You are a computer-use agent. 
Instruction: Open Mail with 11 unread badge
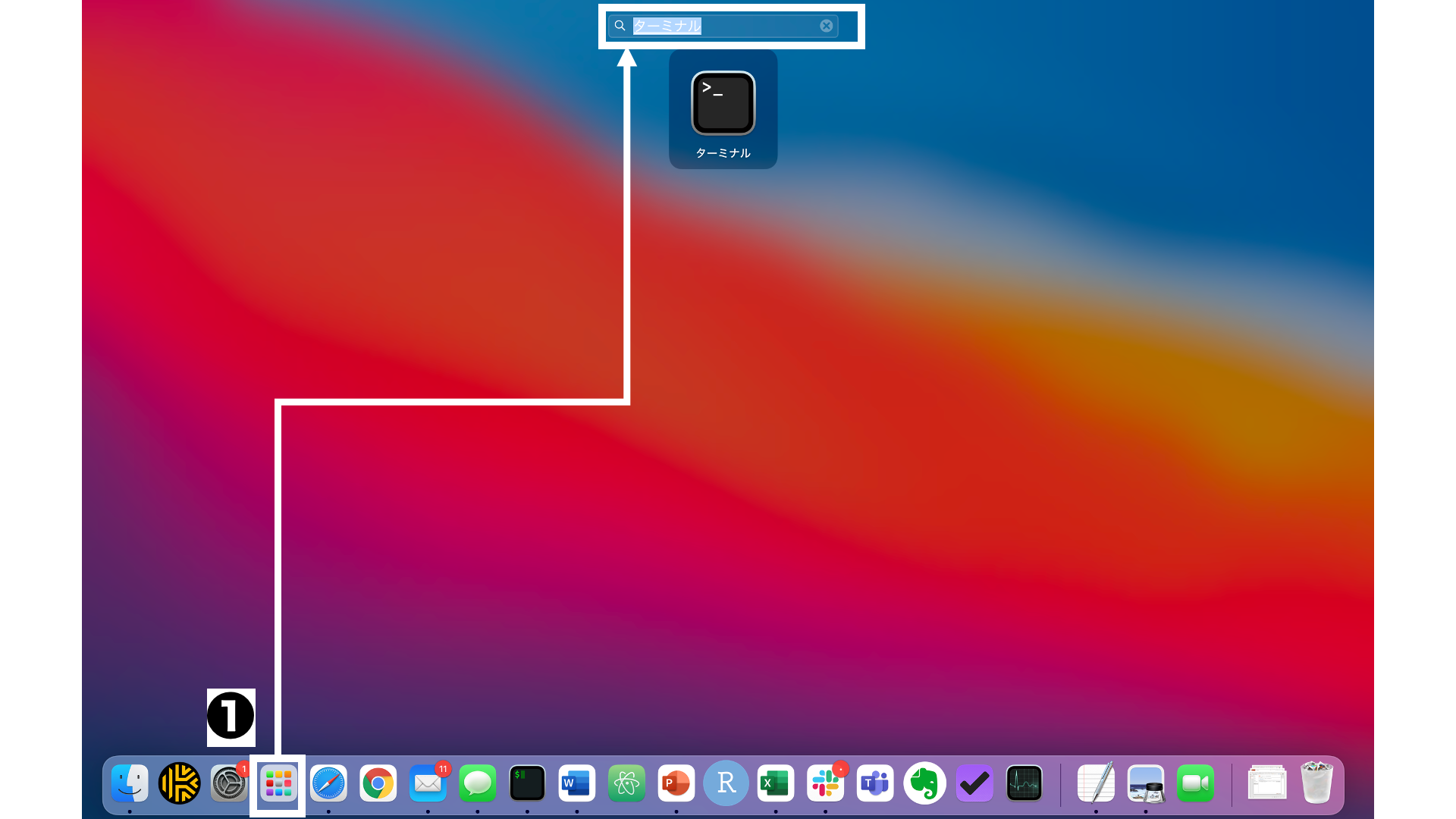(x=428, y=783)
